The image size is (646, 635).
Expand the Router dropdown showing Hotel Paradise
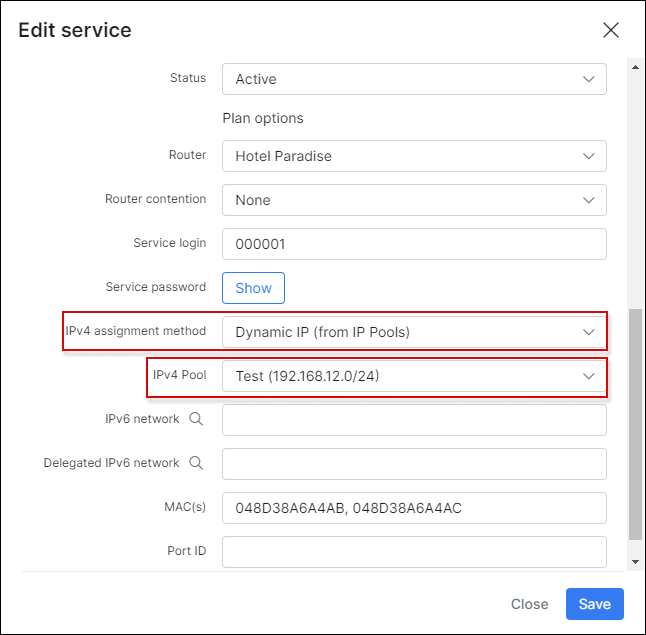point(414,156)
